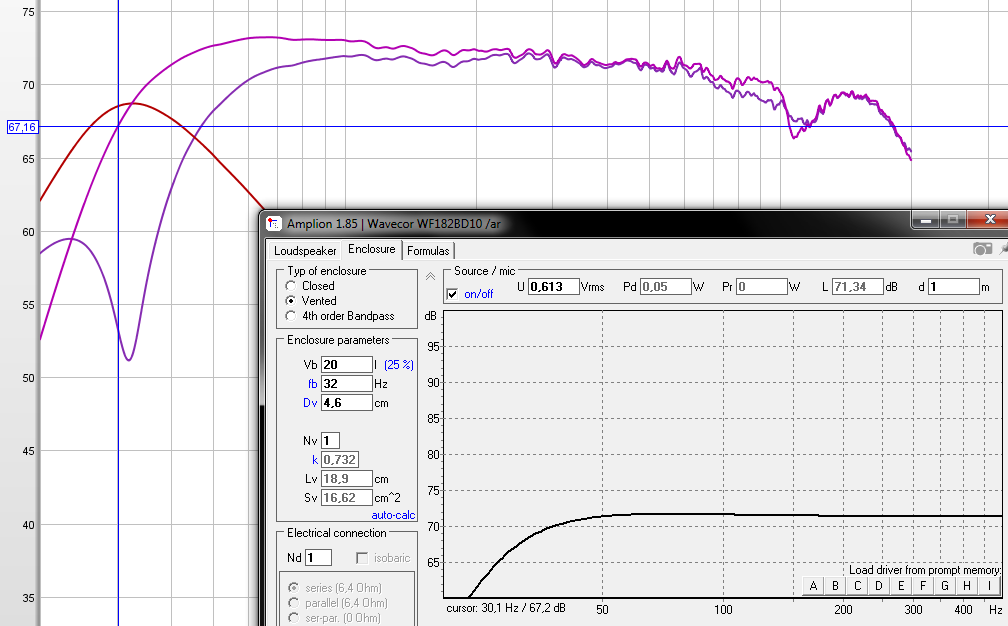
Task: Click the 67,16 cursor value label
Action: tap(22, 127)
